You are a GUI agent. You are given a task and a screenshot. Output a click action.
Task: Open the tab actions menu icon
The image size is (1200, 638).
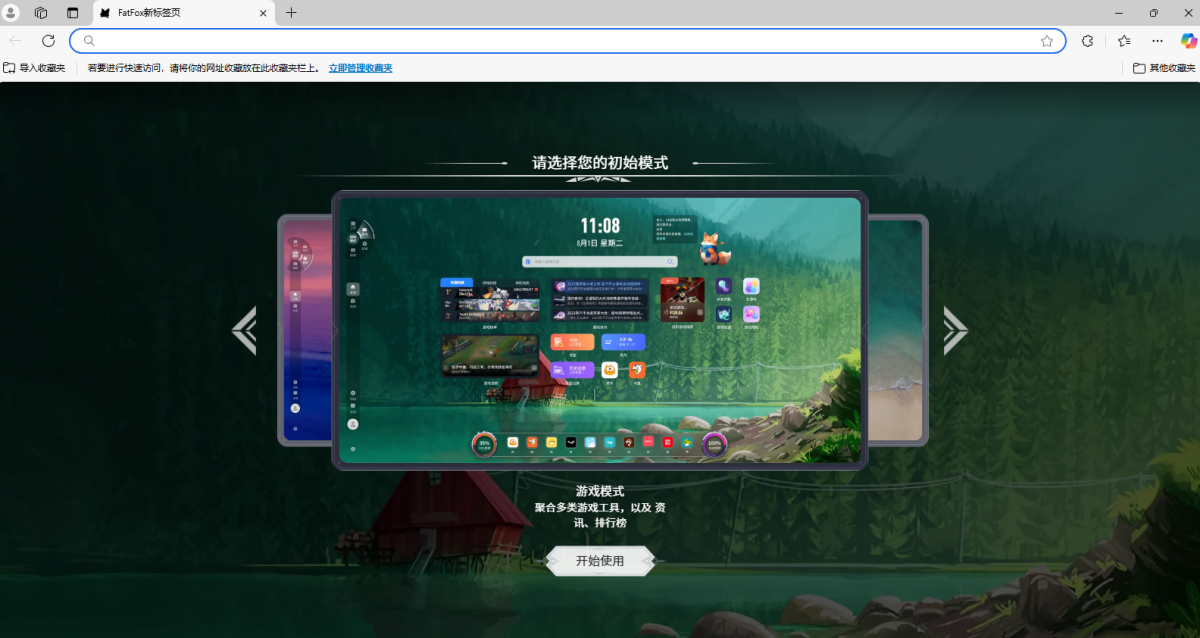click(72, 13)
